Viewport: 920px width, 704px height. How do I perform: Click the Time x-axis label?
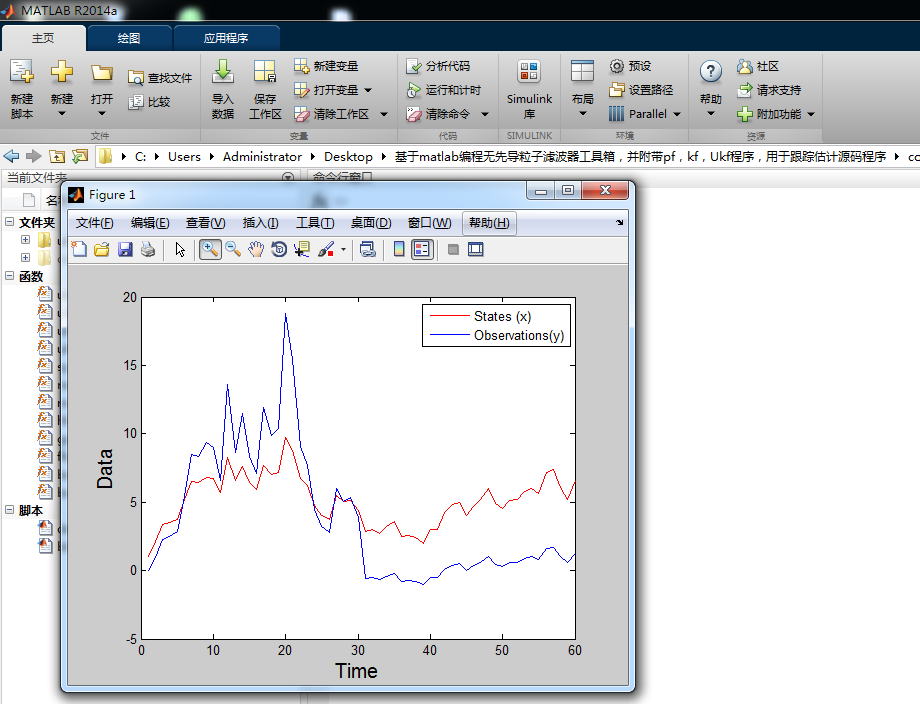357,671
